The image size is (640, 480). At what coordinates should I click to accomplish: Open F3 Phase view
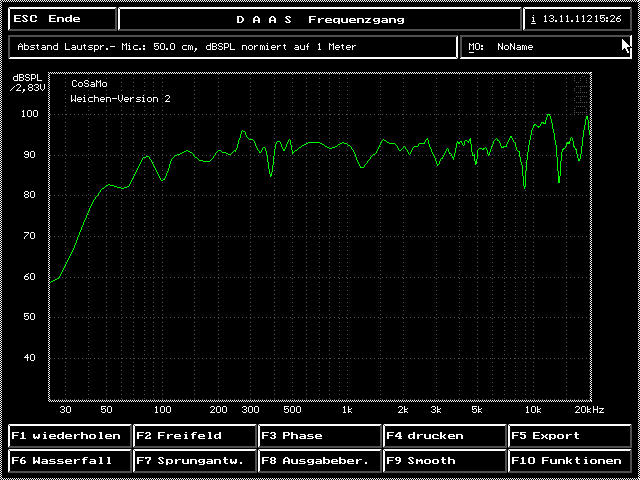point(320,436)
